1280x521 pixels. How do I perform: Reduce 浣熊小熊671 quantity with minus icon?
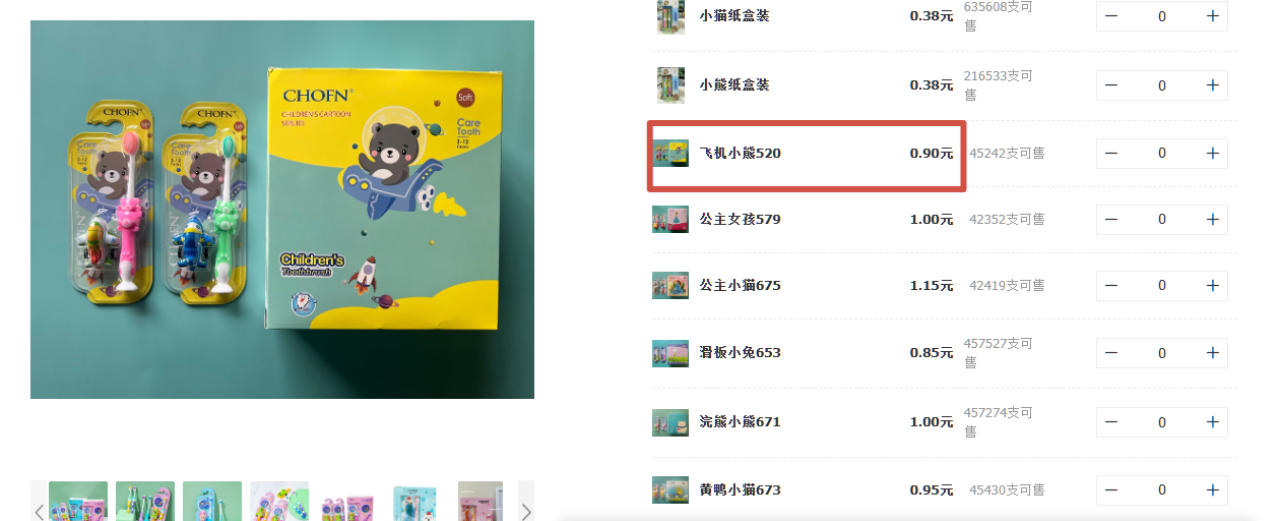coord(1111,422)
